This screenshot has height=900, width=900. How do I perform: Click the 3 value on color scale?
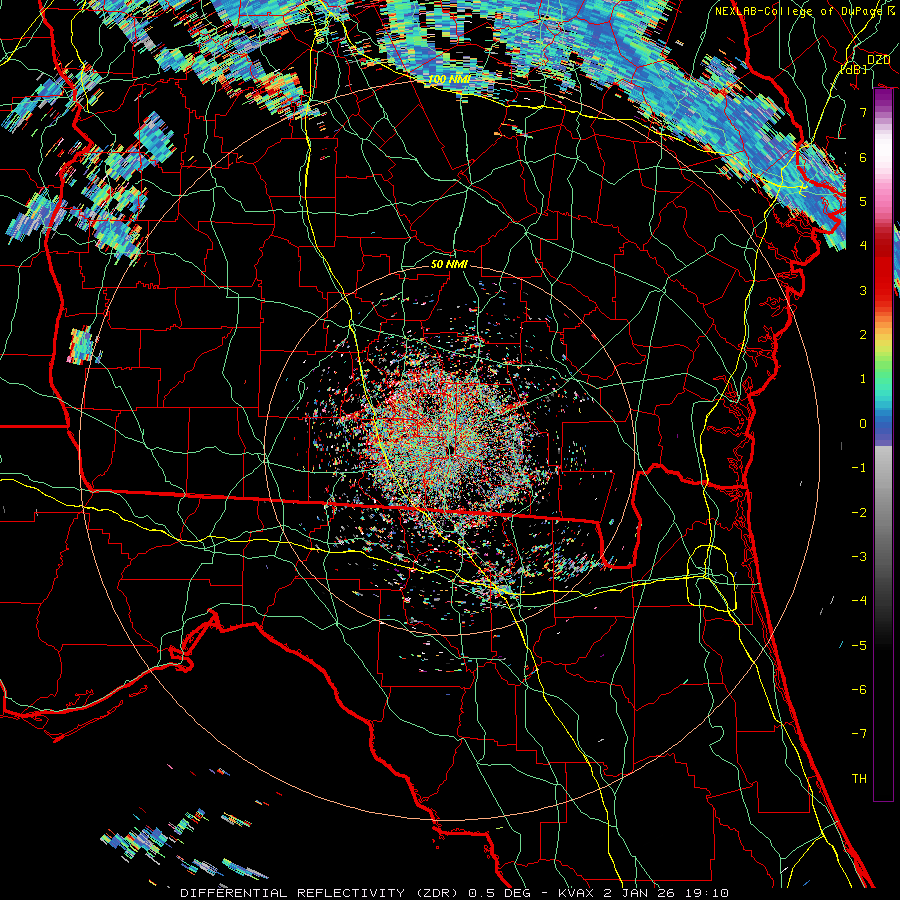[863, 290]
